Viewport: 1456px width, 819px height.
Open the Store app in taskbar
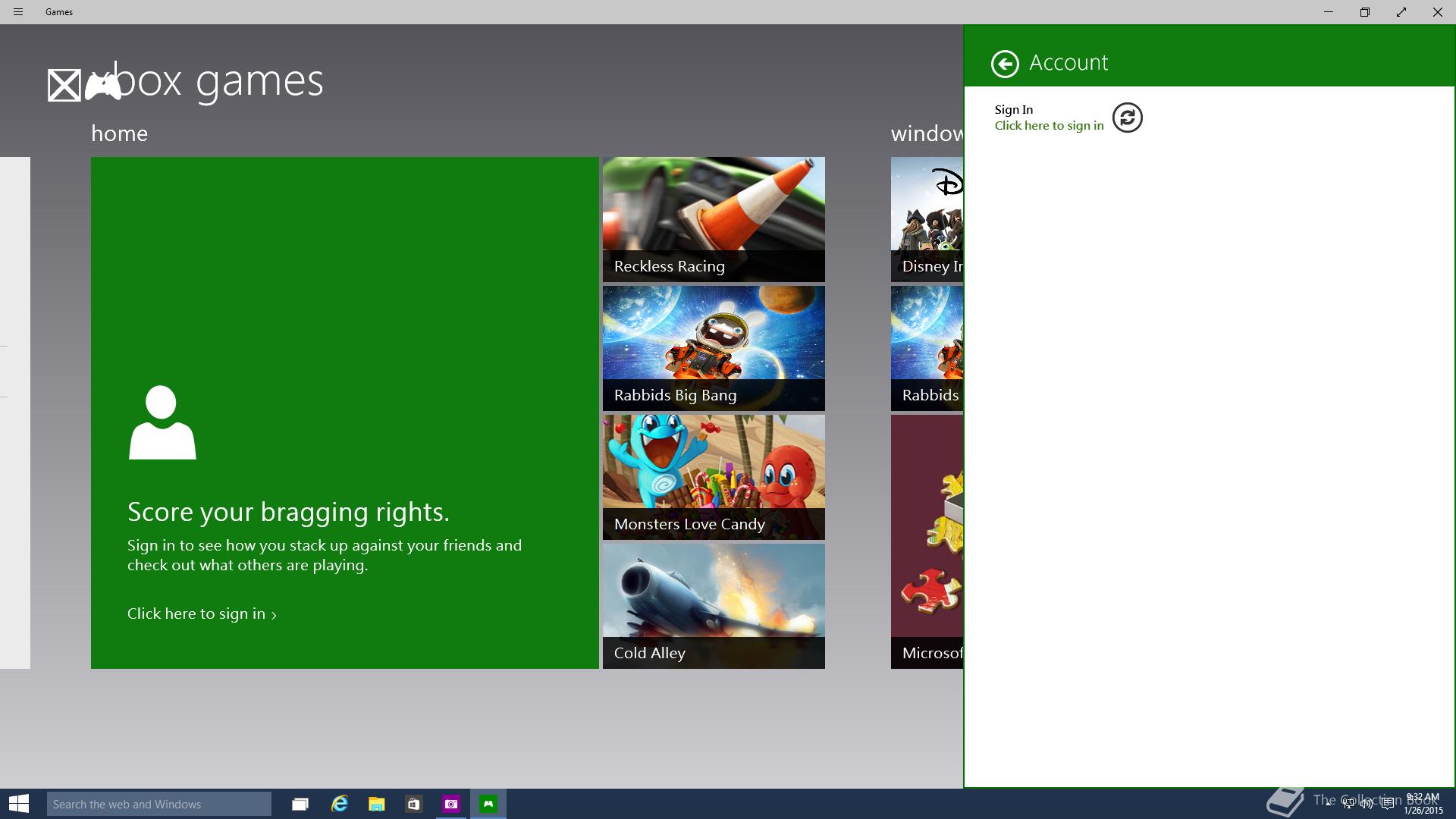coord(413,804)
